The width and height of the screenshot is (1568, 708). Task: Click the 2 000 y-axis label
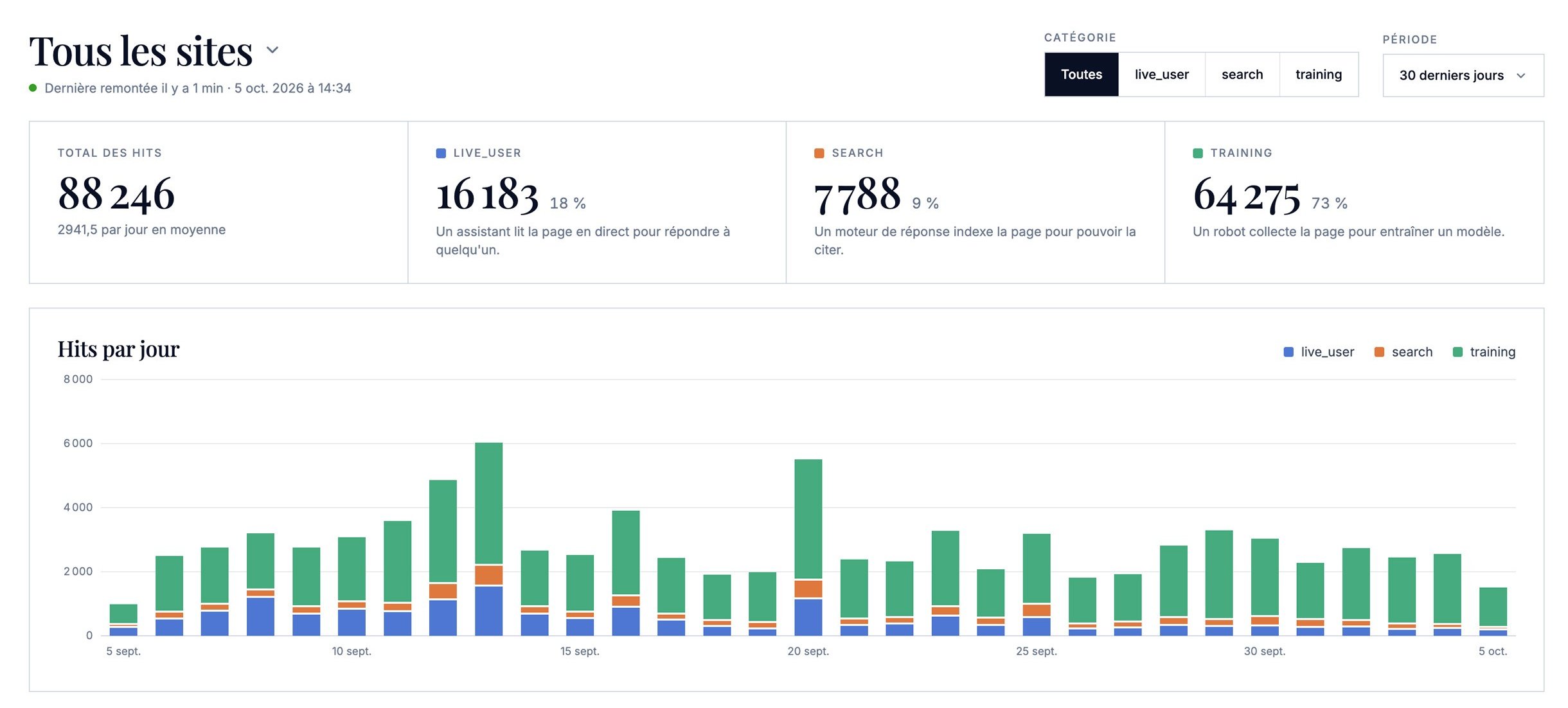[78, 571]
